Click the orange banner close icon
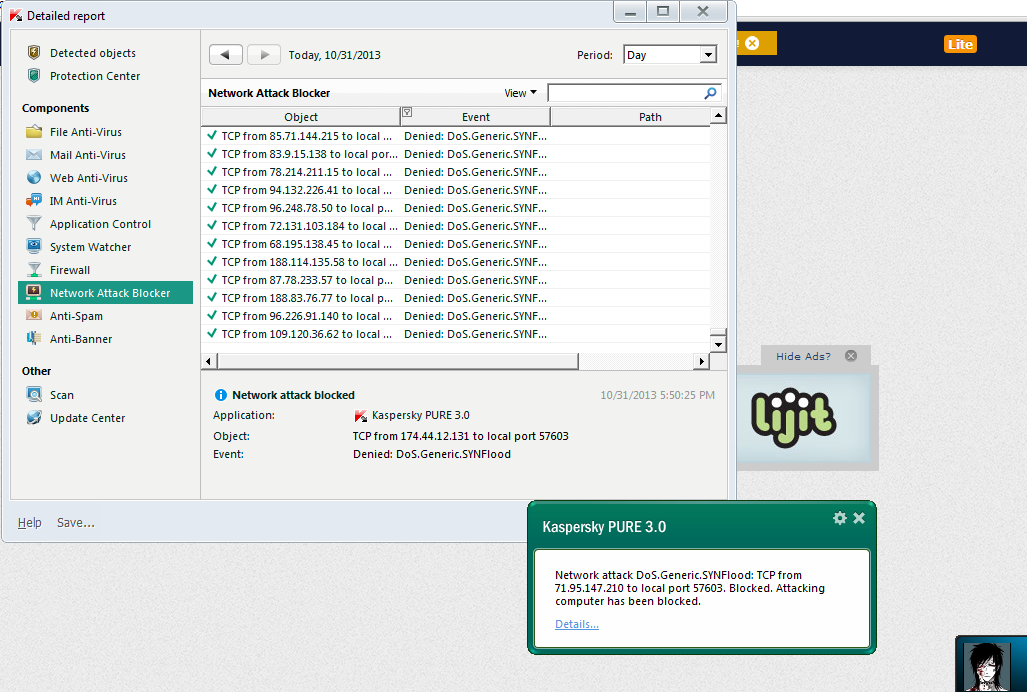This screenshot has width=1027, height=692. pyautogui.click(x=753, y=43)
